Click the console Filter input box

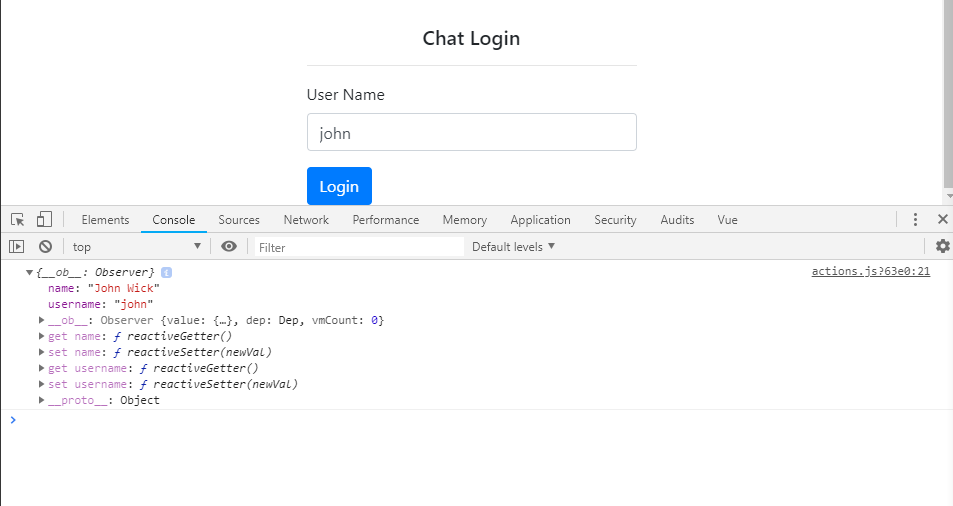coord(359,247)
